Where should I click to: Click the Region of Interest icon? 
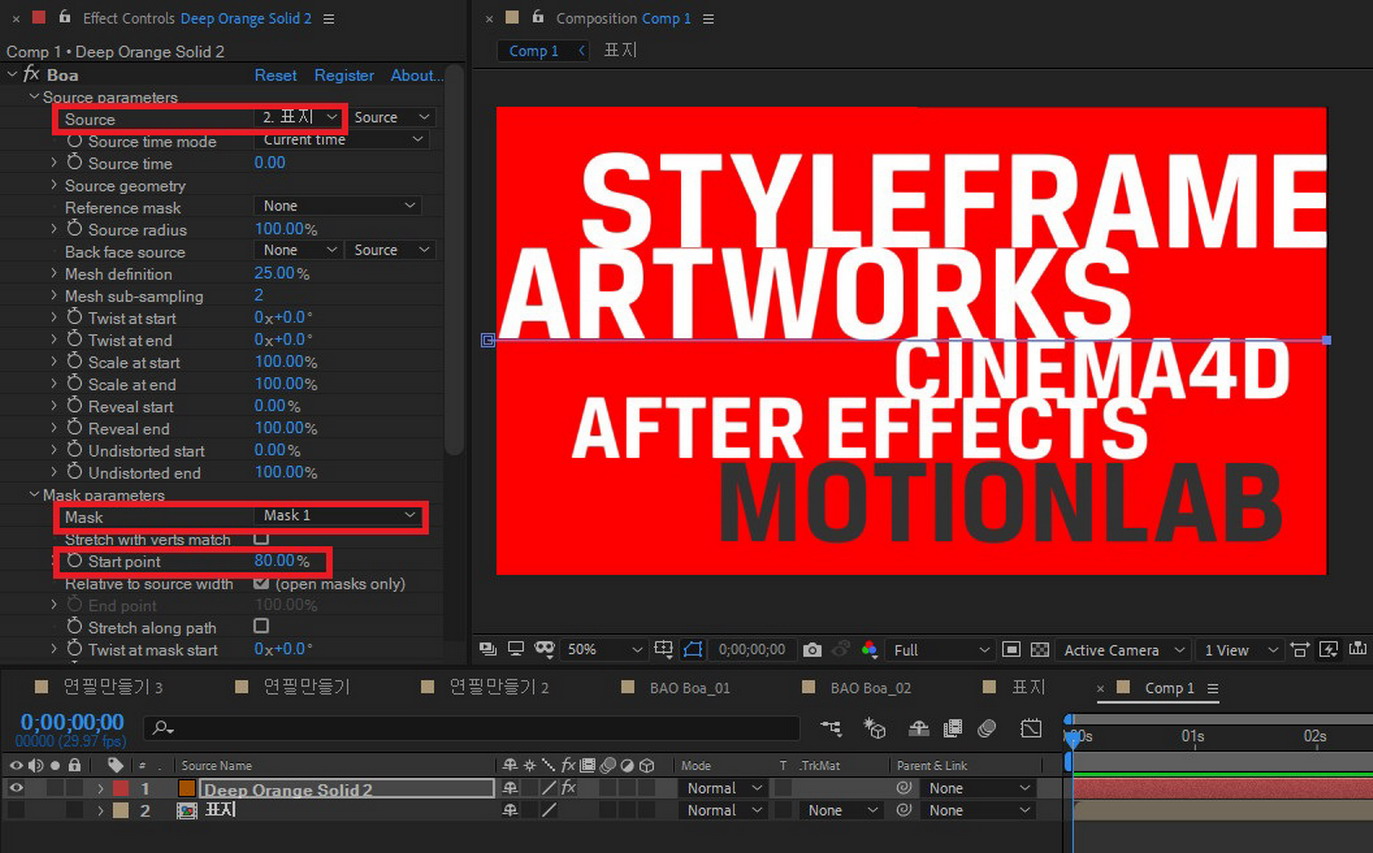coord(1011,650)
